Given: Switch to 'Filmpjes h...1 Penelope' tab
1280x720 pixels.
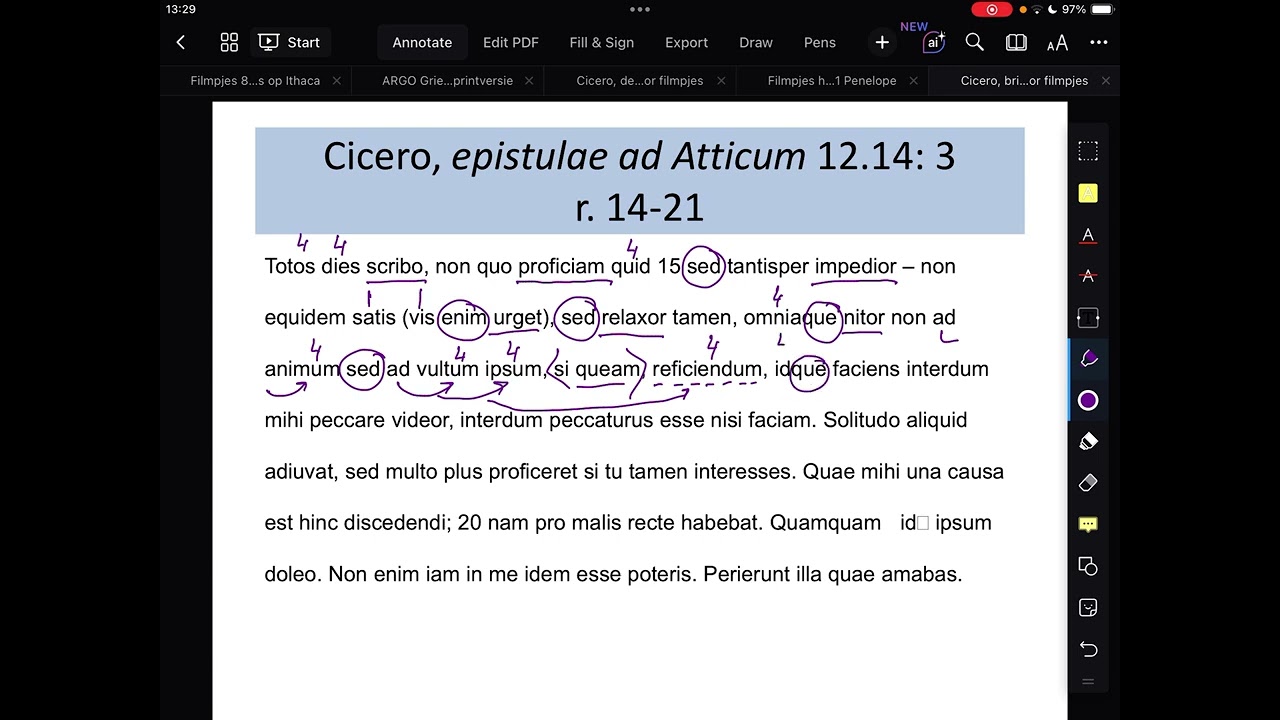Looking at the screenshot, I should (x=832, y=81).
